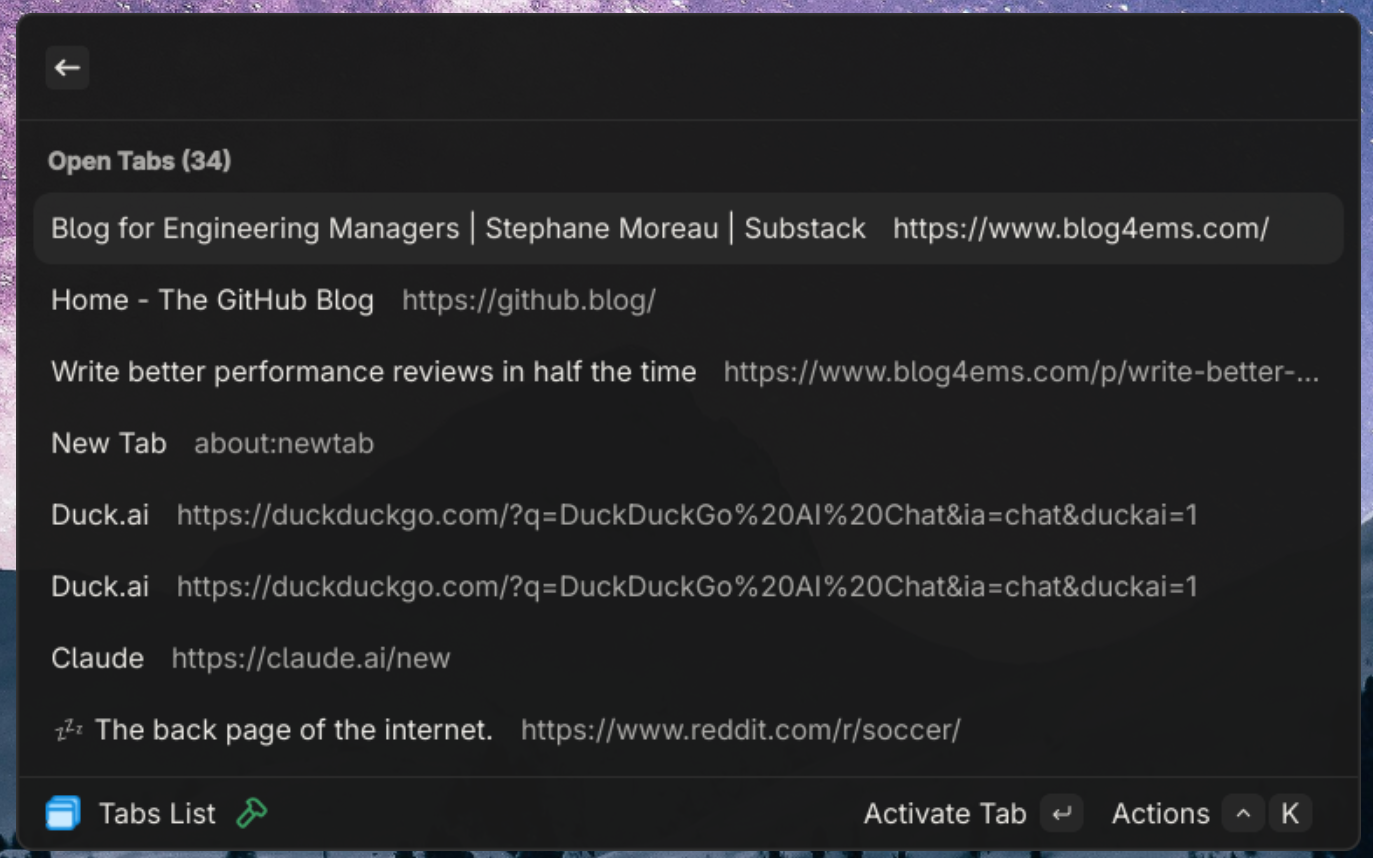The height and width of the screenshot is (858, 1373).
Task: Click the caret key icon beside Actions
Action: 1243,814
